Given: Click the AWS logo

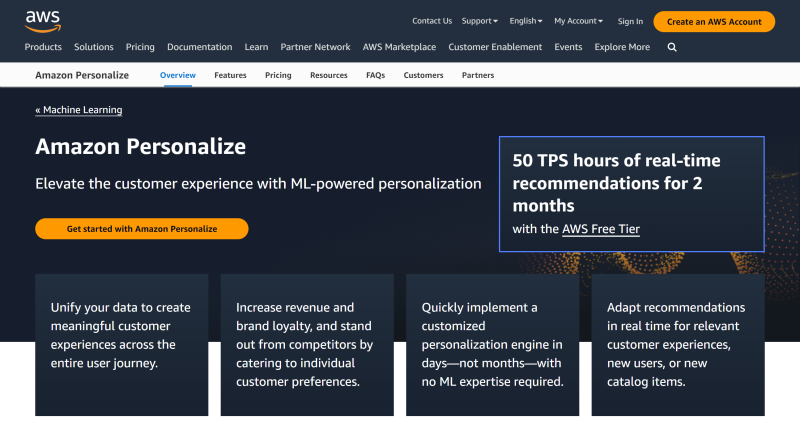Looking at the screenshot, I should [43, 21].
